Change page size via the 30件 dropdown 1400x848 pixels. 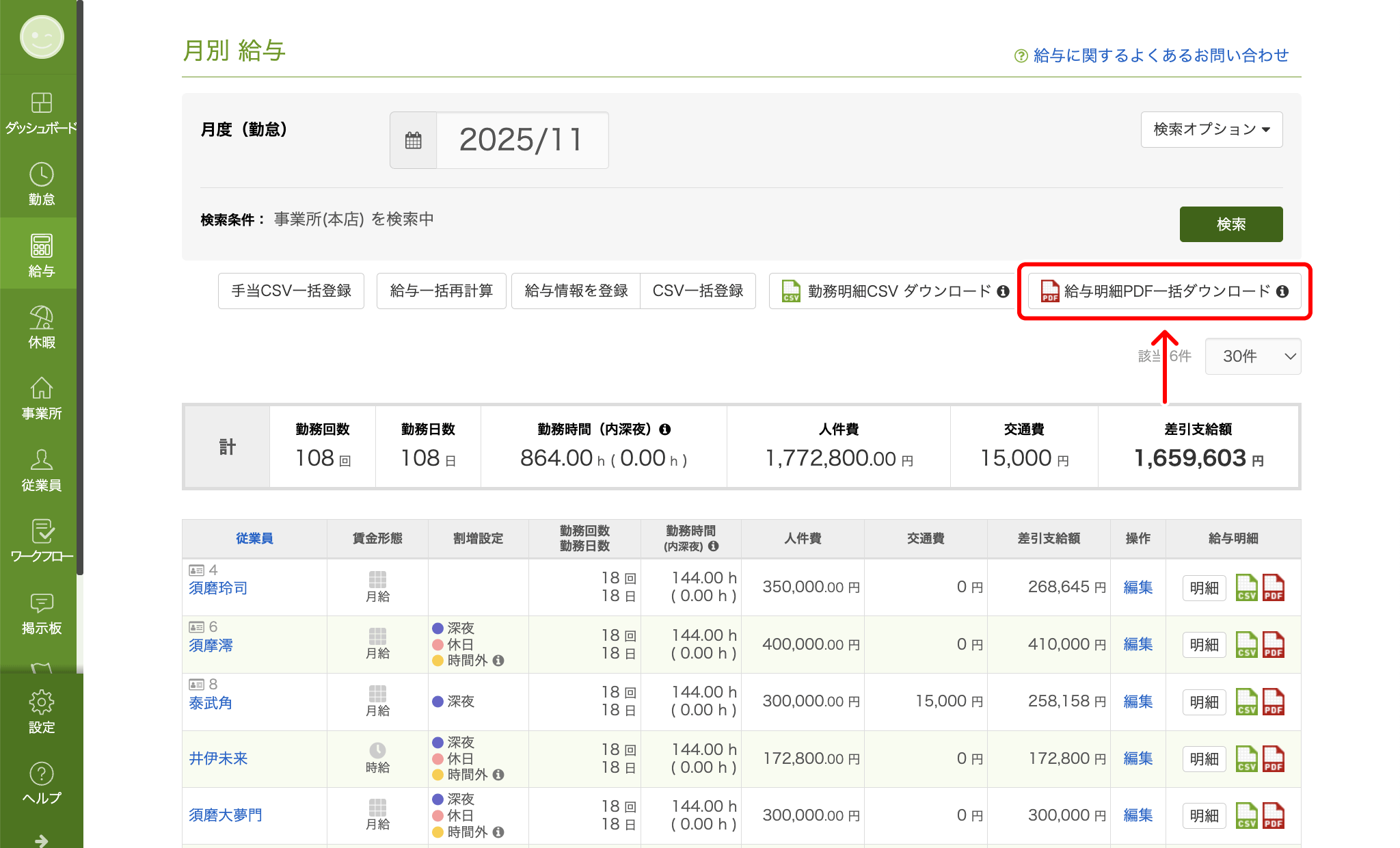[x=1252, y=356]
